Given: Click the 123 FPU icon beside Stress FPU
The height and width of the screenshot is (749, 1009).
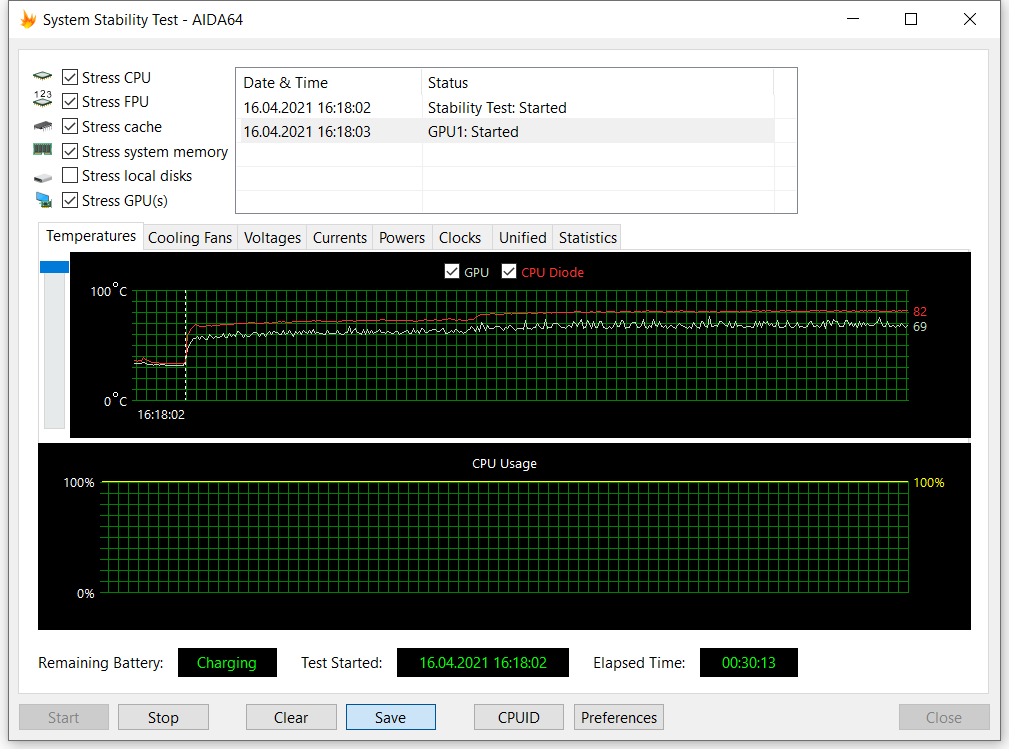Looking at the screenshot, I should point(42,99).
